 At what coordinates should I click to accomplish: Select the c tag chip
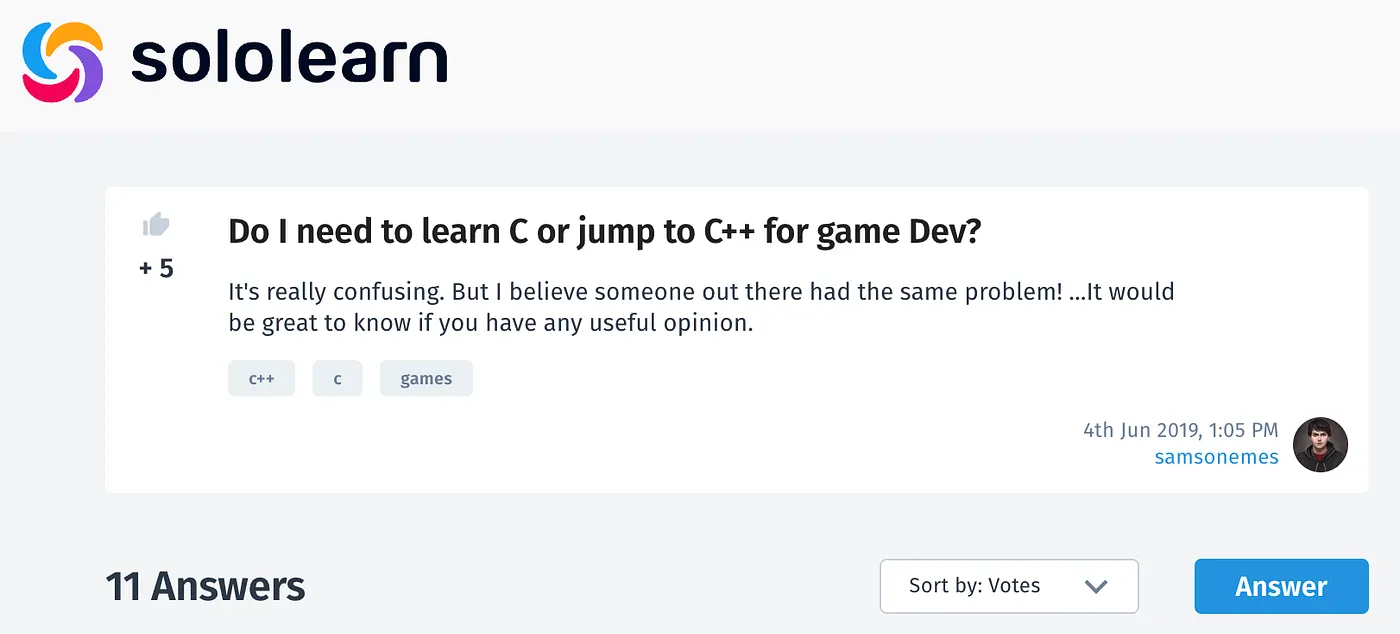pos(337,379)
